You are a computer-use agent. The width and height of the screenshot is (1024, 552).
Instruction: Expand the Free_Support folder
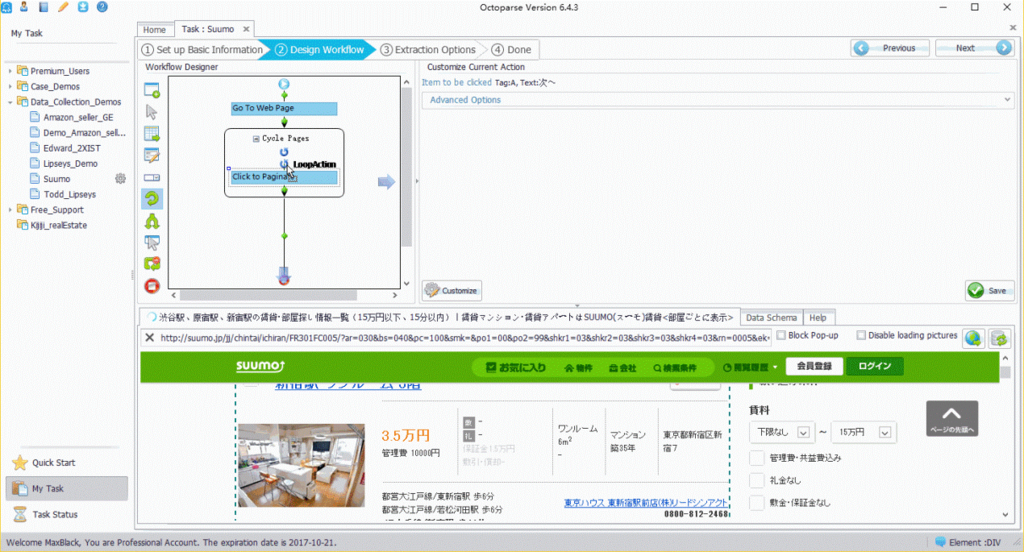coord(10,210)
